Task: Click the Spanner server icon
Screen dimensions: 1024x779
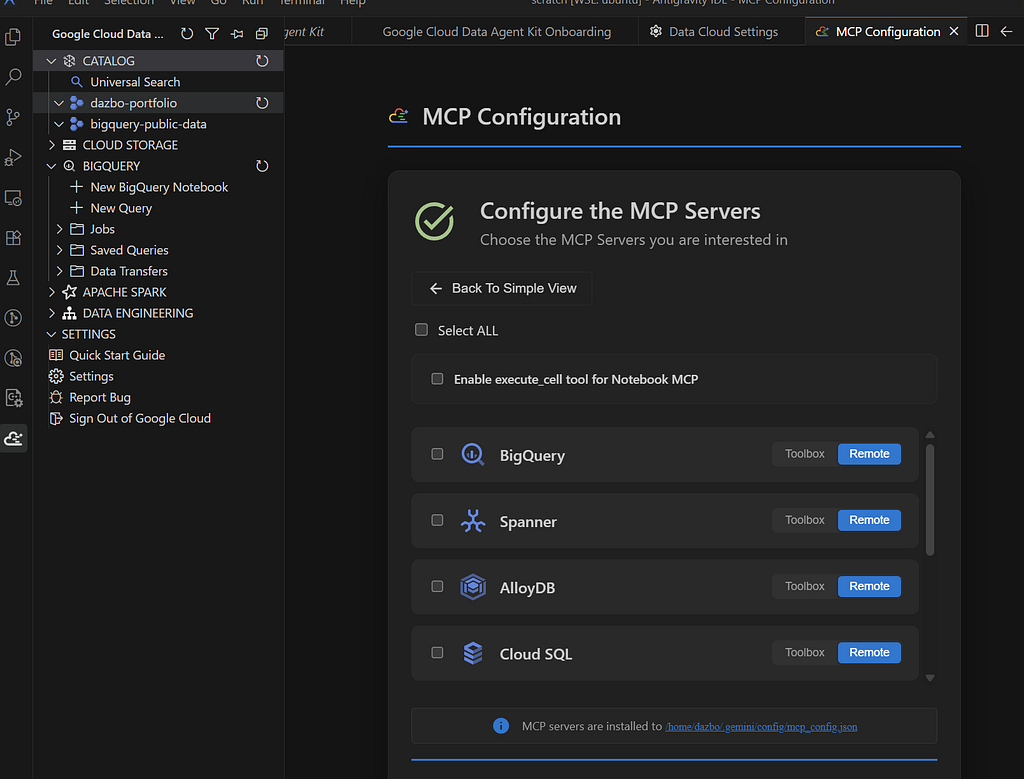Action: click(x=473, y=521)
